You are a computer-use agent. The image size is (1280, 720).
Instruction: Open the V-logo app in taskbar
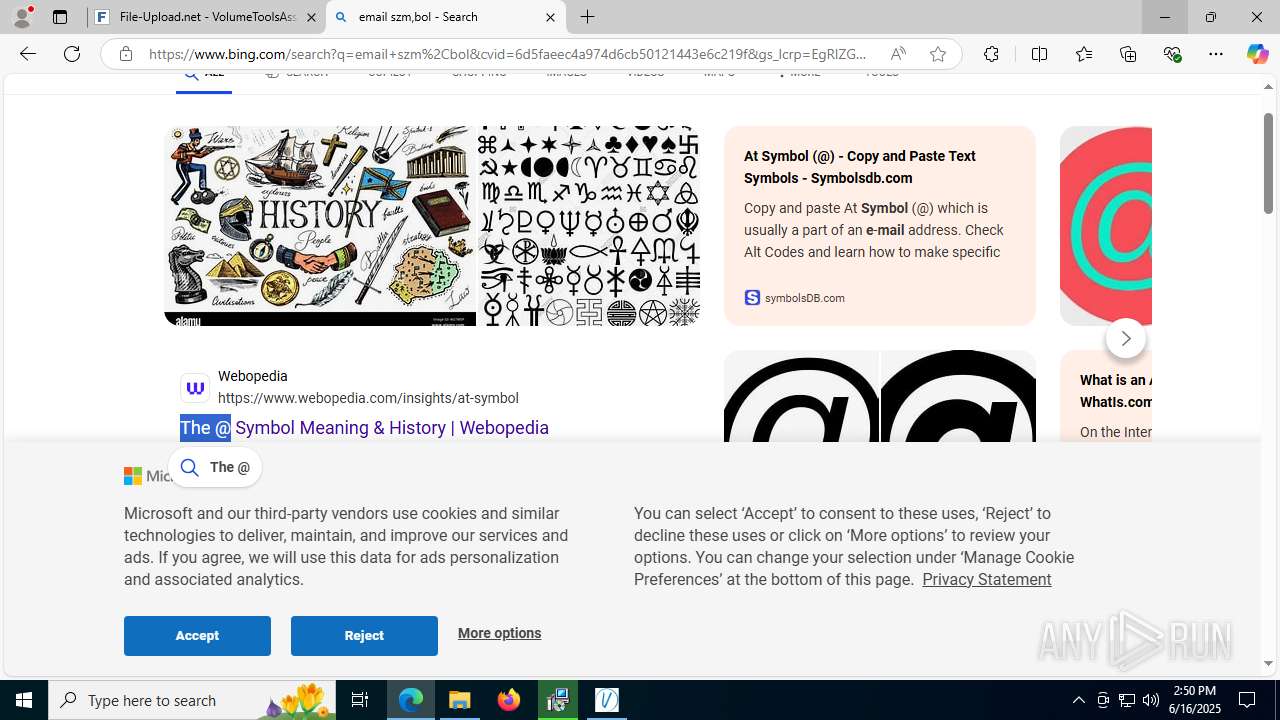point(607,700)
